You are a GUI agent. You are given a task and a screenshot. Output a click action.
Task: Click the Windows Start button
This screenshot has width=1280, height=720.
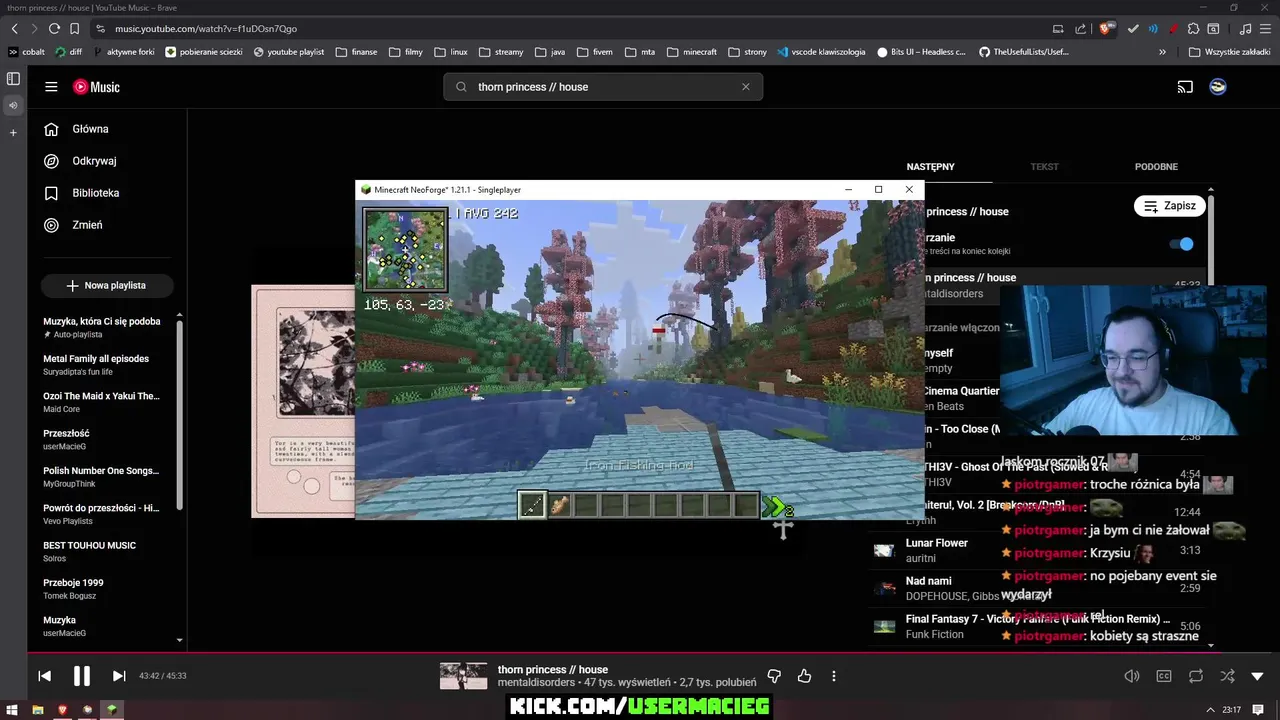coord(13,710)
